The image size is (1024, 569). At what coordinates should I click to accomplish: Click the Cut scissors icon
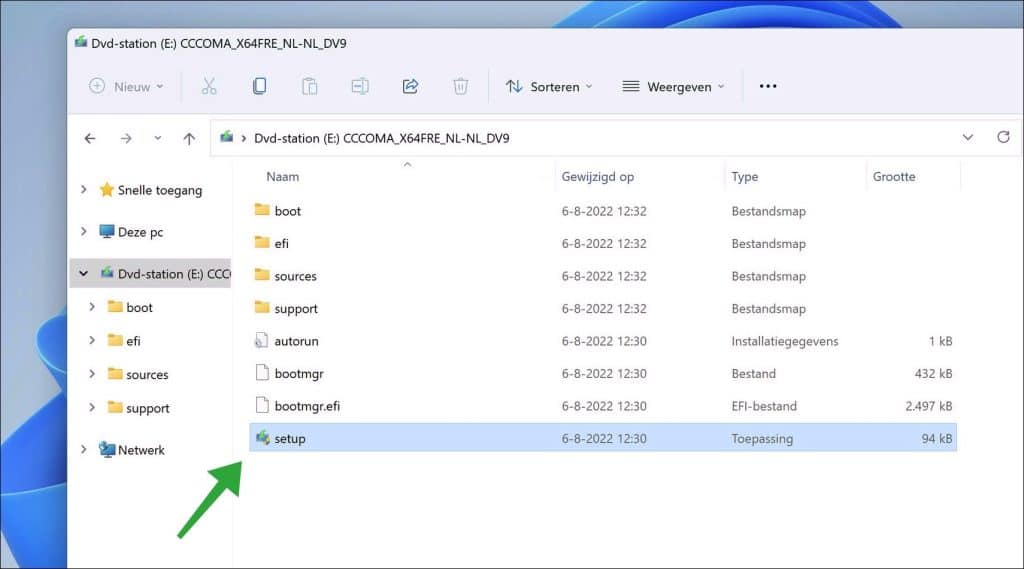[x=209, y=86]
